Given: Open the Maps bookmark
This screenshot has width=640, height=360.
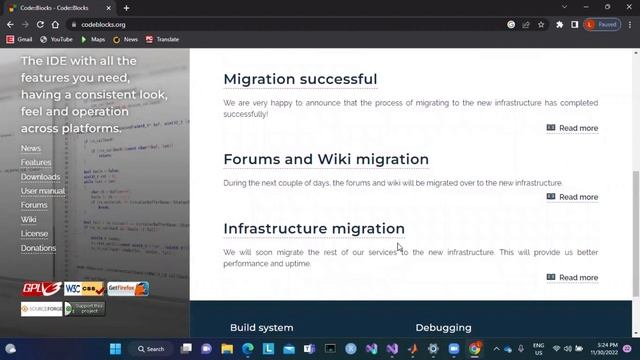Looking at the screenshot, I should [x=93, y=39].
